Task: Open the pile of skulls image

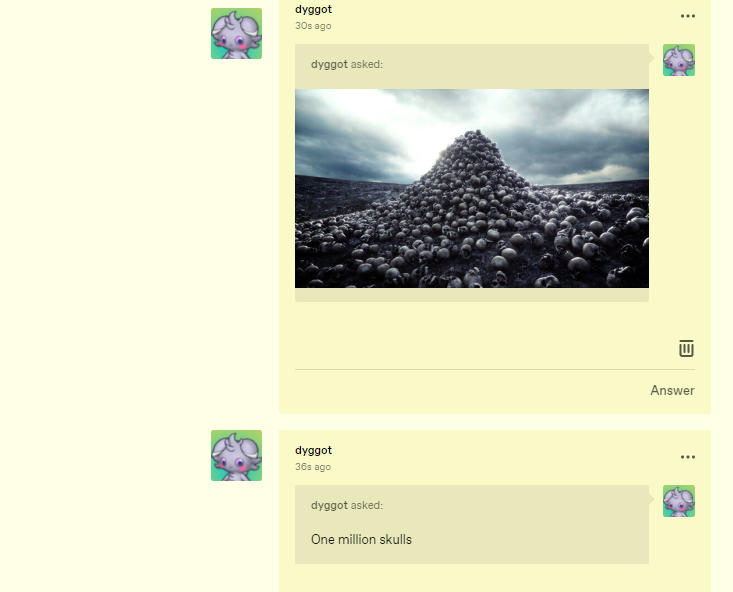Action: coord(472,188)
